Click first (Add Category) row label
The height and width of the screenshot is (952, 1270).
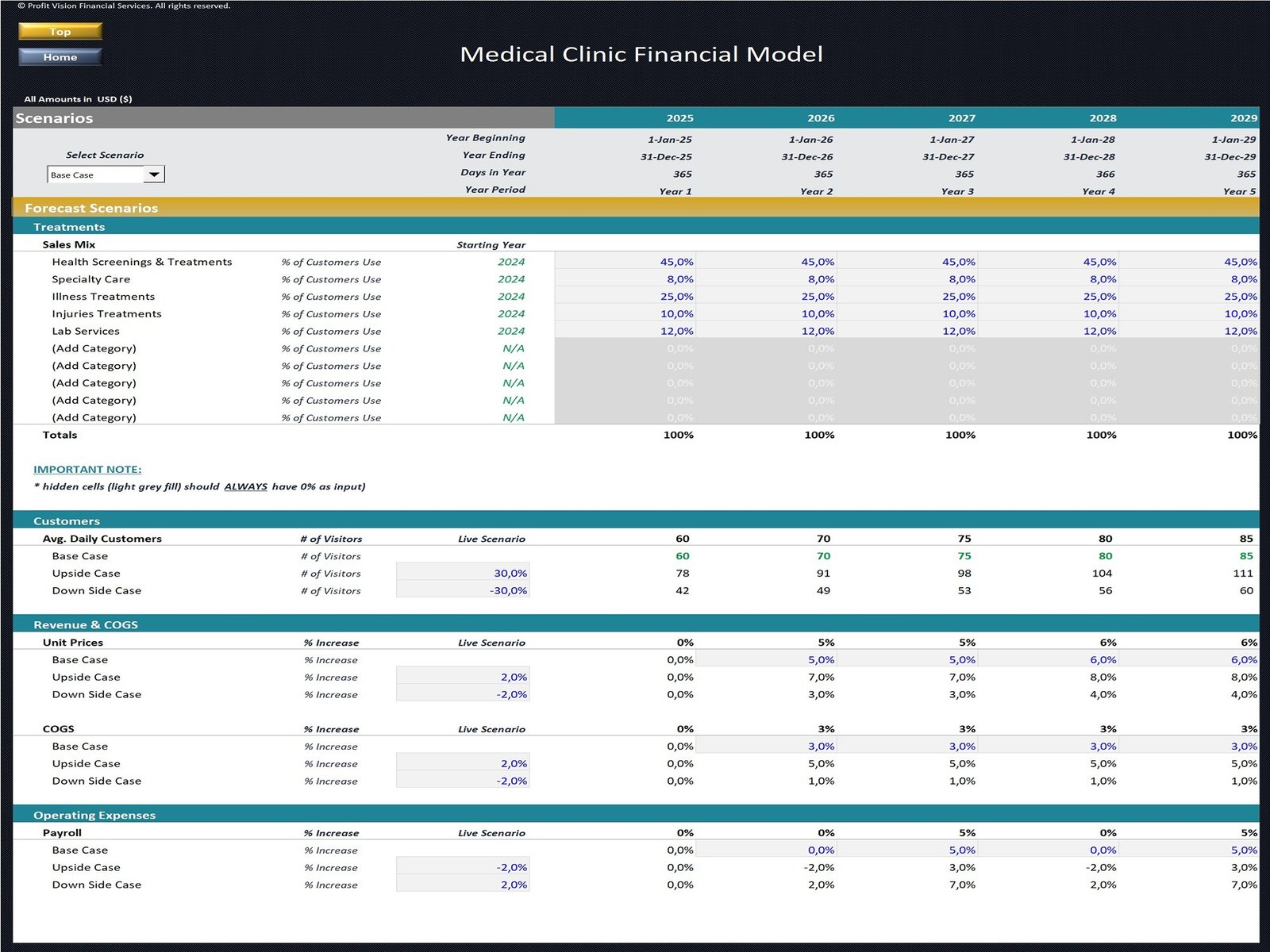[94, 349]
